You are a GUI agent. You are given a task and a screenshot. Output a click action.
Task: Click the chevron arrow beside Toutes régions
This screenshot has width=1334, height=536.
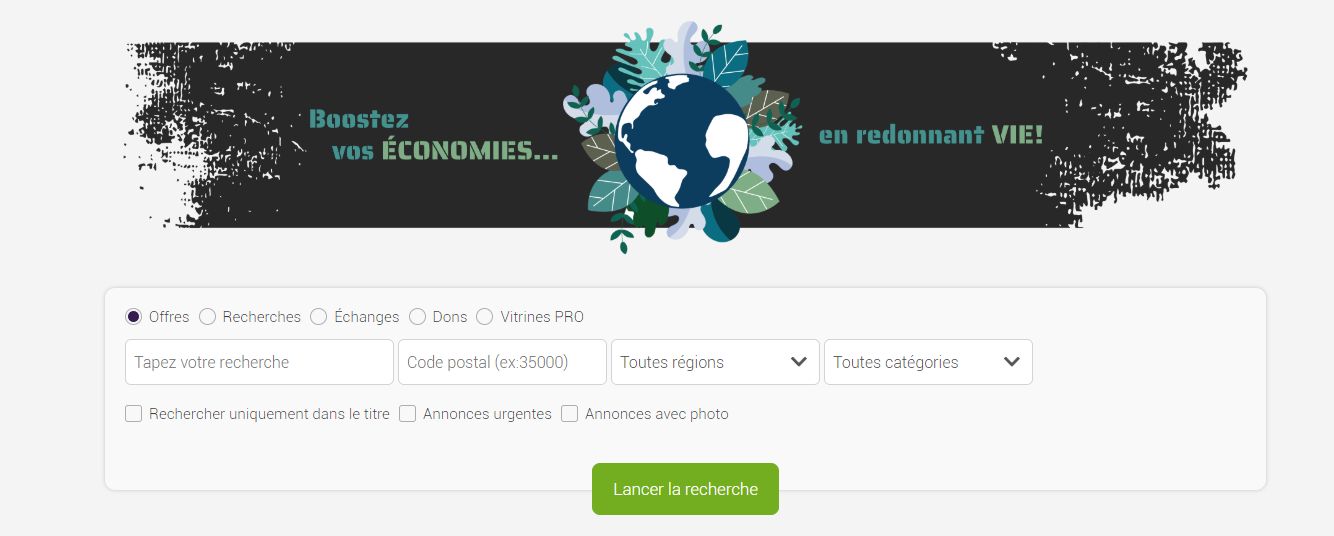pyautogui.click(x=798, y=362)
